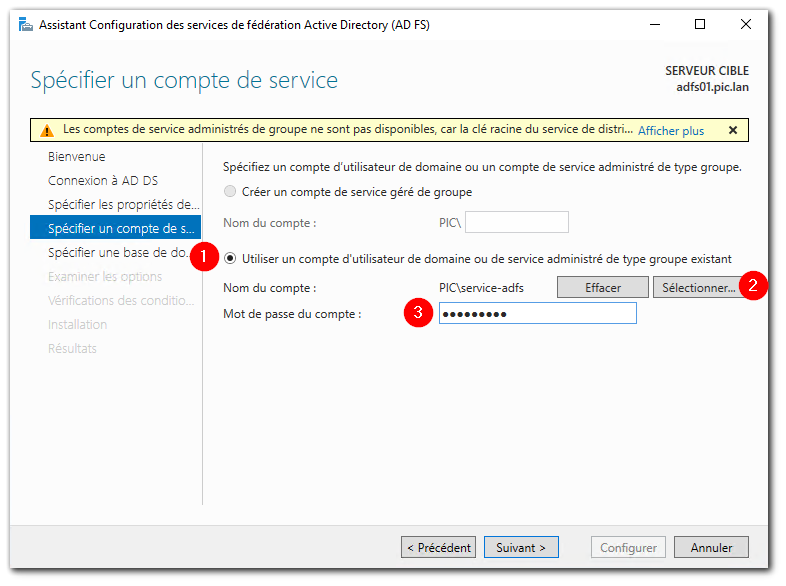Minimize the AD FS wizard window
786x586 pixels.
point(655,24)
